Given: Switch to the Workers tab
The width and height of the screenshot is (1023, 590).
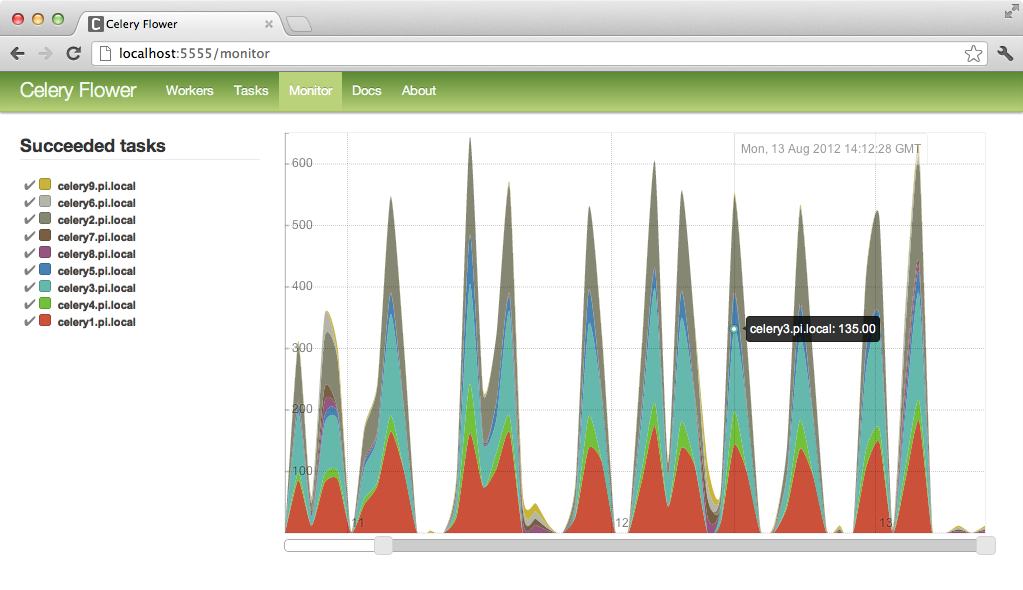Looking at the screenshot, I should click(x=189, y=90).
